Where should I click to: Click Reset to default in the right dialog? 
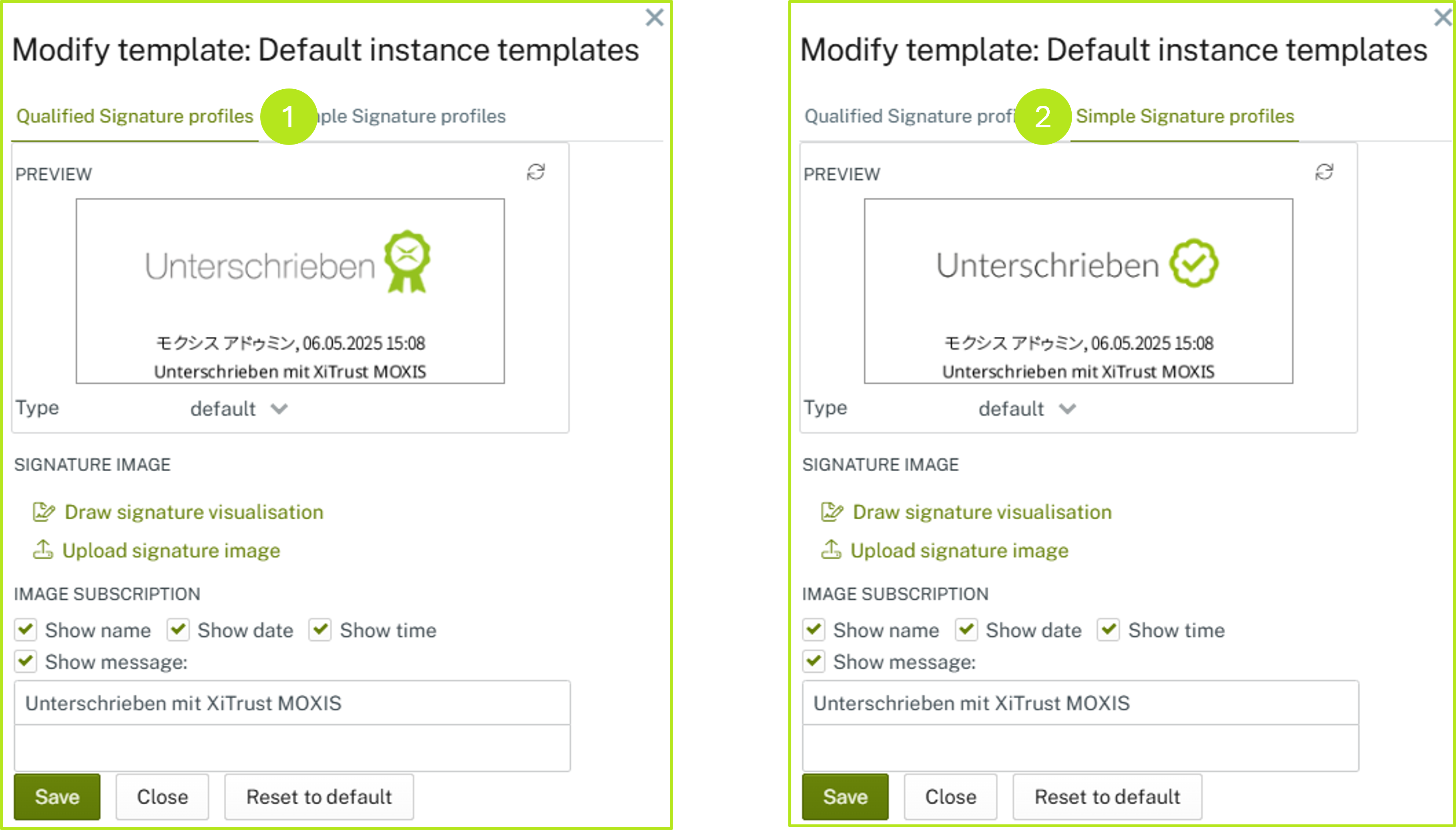pyautogui.click(x=1107, y=796)
